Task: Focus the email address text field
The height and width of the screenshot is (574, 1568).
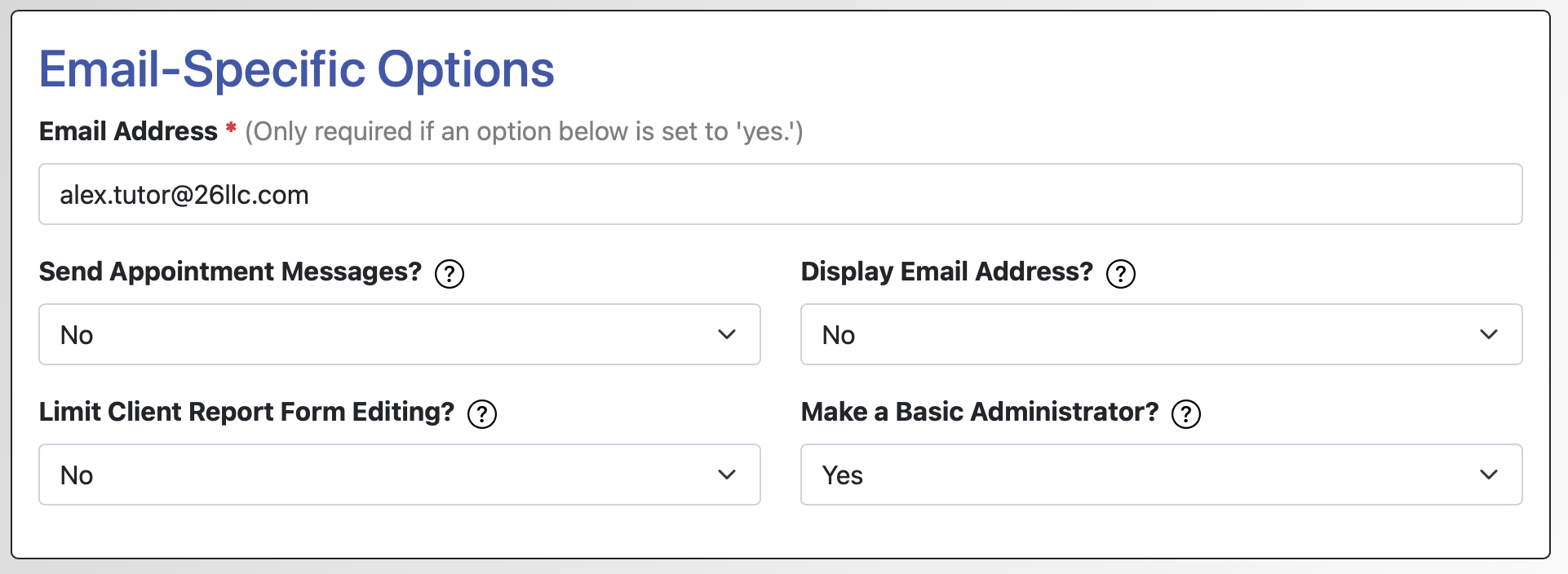Action: 780,194
